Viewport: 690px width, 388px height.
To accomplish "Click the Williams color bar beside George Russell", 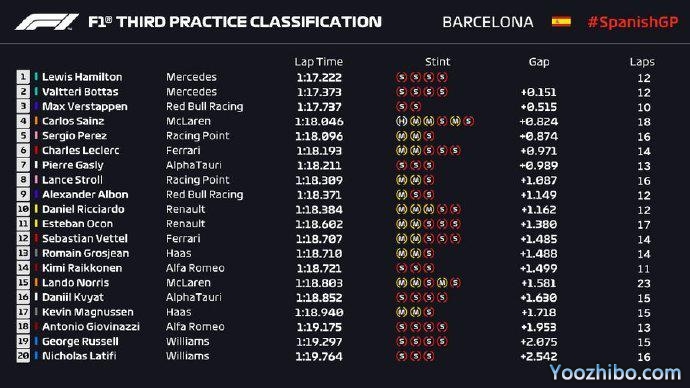I will click(x=36, y=341).
